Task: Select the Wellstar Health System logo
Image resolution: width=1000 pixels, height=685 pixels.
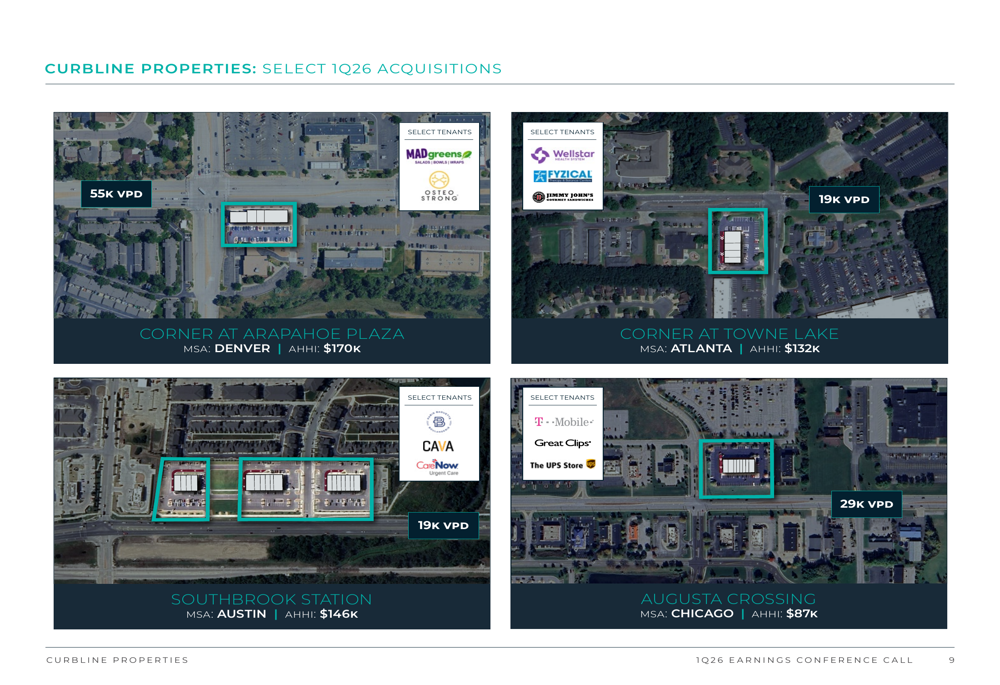Action: pyautogui.click(x=562, y=155)
